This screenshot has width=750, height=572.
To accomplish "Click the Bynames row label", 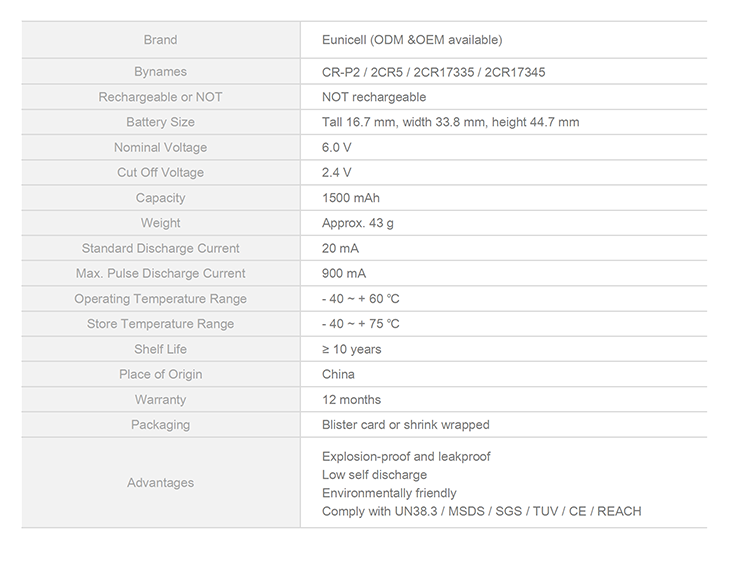I will point(161,72).
